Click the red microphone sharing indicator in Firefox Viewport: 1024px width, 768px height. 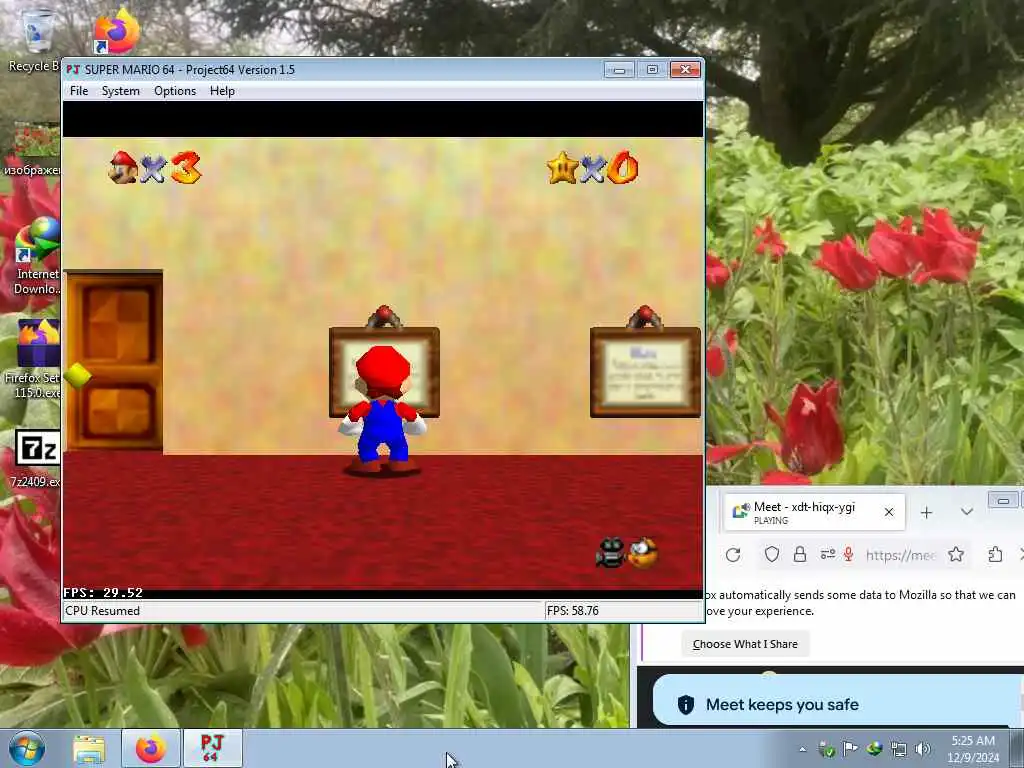848,554
